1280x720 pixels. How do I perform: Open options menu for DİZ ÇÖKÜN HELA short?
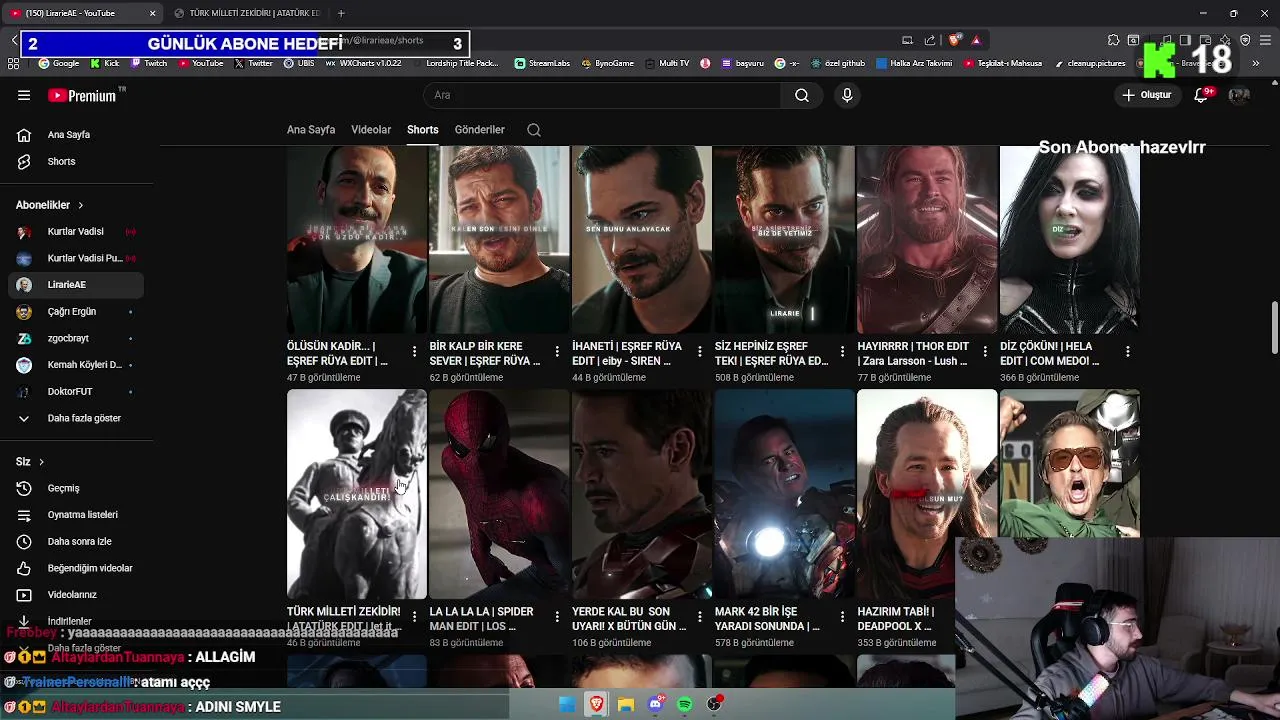tap(1127, 352)
